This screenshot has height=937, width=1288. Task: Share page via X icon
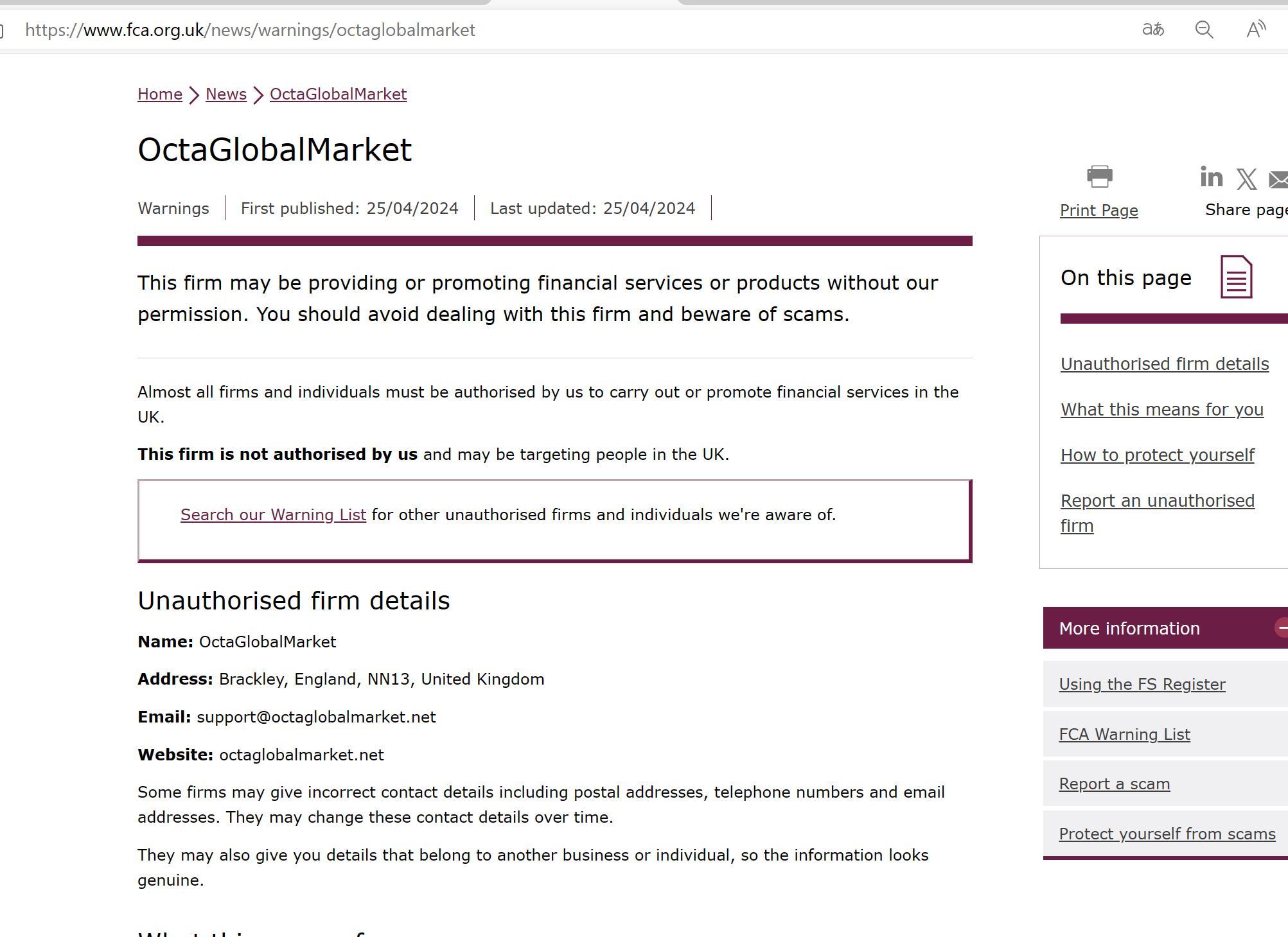(1246, 179)
